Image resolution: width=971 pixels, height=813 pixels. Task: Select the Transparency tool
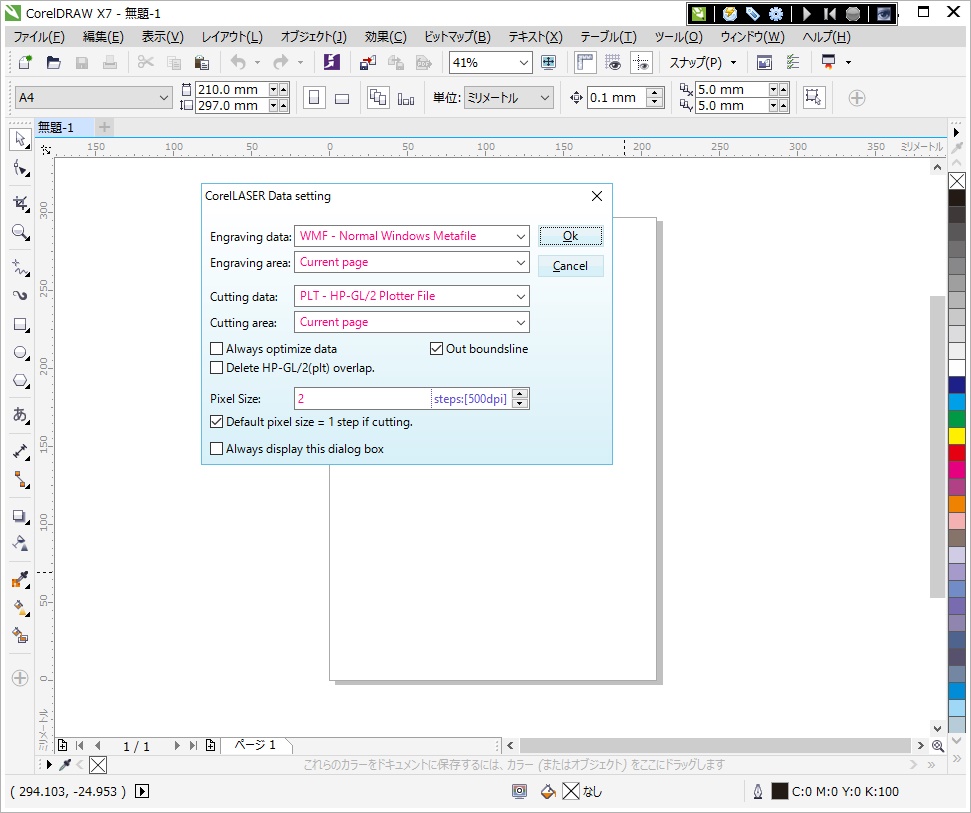coord(20,544)
